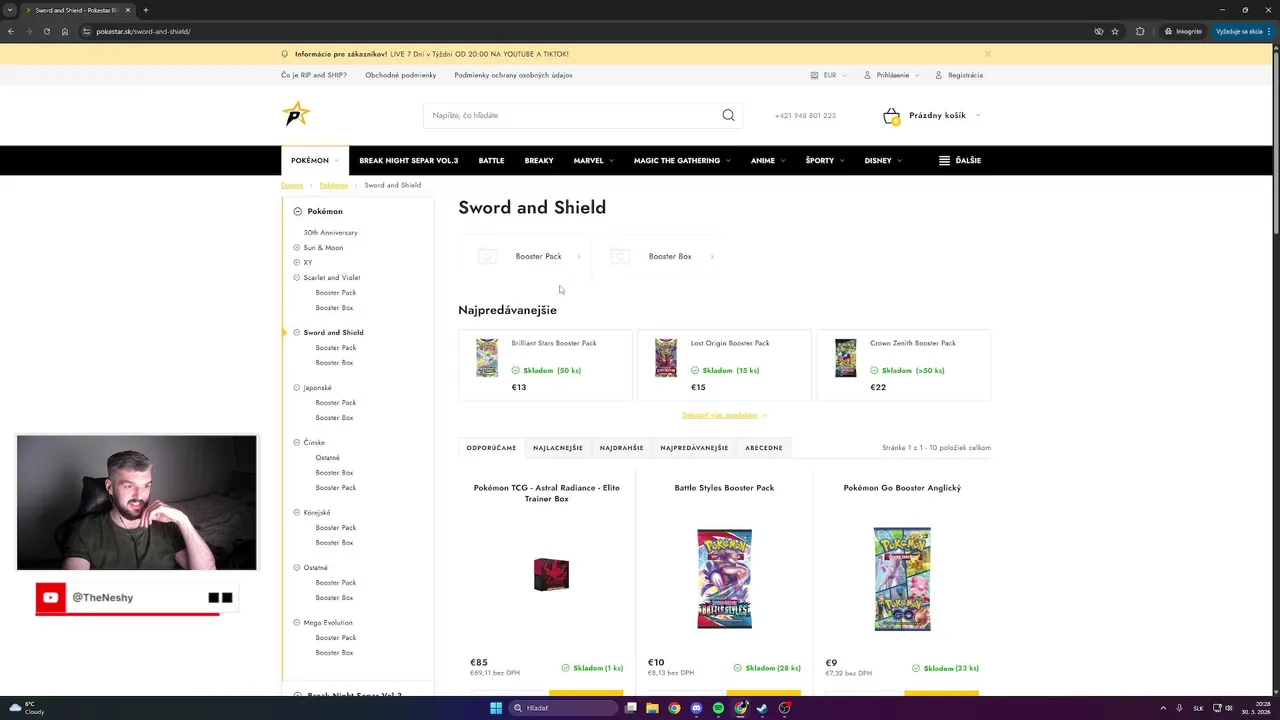The width and height of the screenshot is (1280, 720).
Task: Open Lost Origin Booster Pack bestseller
Action: (x=724, y=365)
